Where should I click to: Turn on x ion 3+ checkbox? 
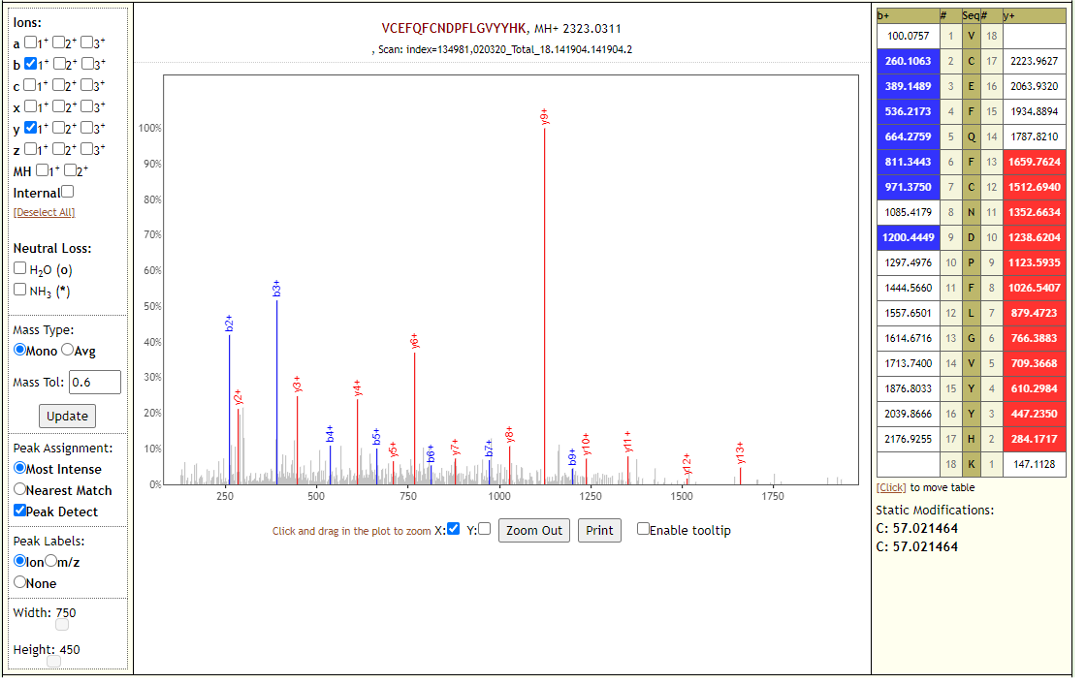click(87, 106)
